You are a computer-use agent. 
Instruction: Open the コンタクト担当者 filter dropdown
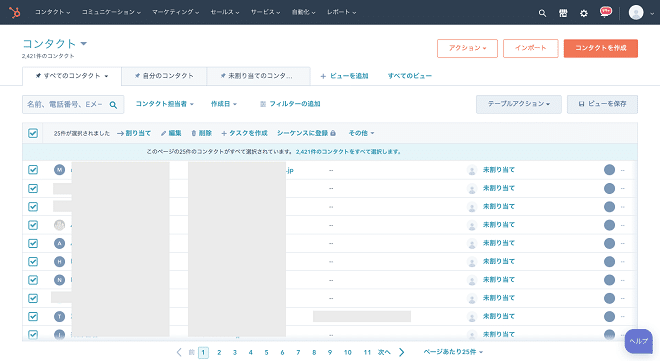click(164, 104)
